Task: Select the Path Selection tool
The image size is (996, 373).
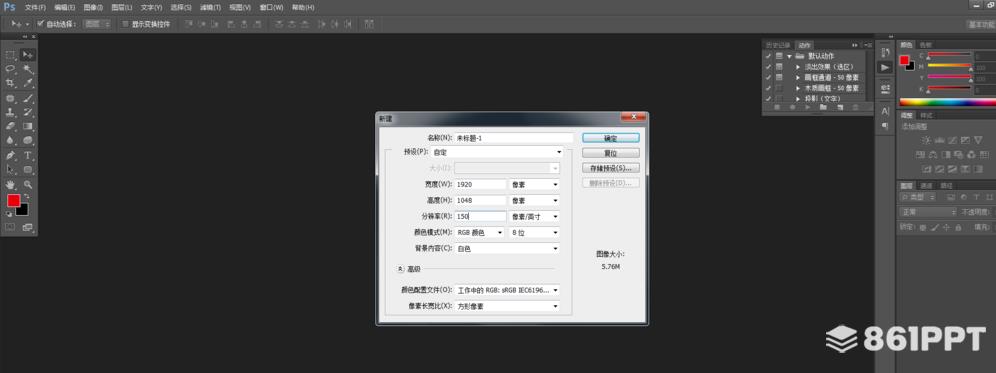Action: 11,170
